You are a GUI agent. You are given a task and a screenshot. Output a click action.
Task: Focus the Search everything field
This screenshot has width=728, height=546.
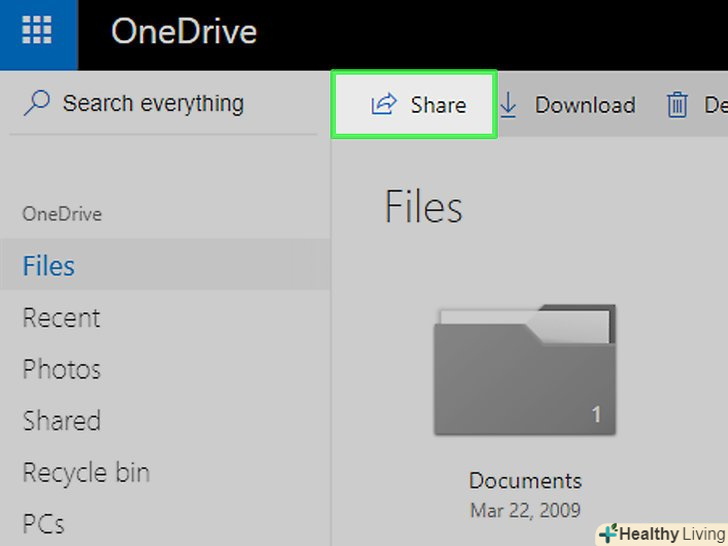pyautogui.click(x=163, y=103)
